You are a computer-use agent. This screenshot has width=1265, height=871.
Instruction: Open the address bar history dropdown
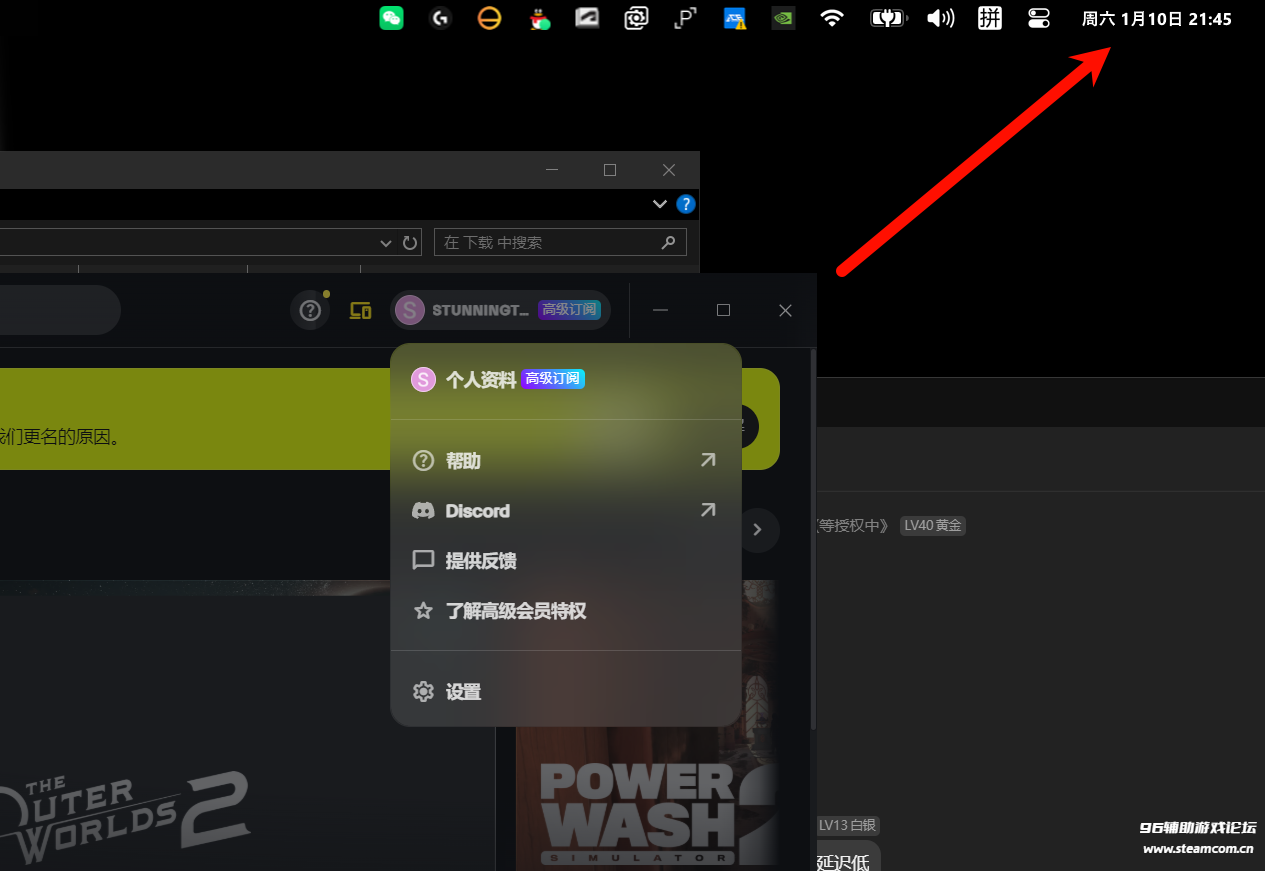click(x=387, y=243)
